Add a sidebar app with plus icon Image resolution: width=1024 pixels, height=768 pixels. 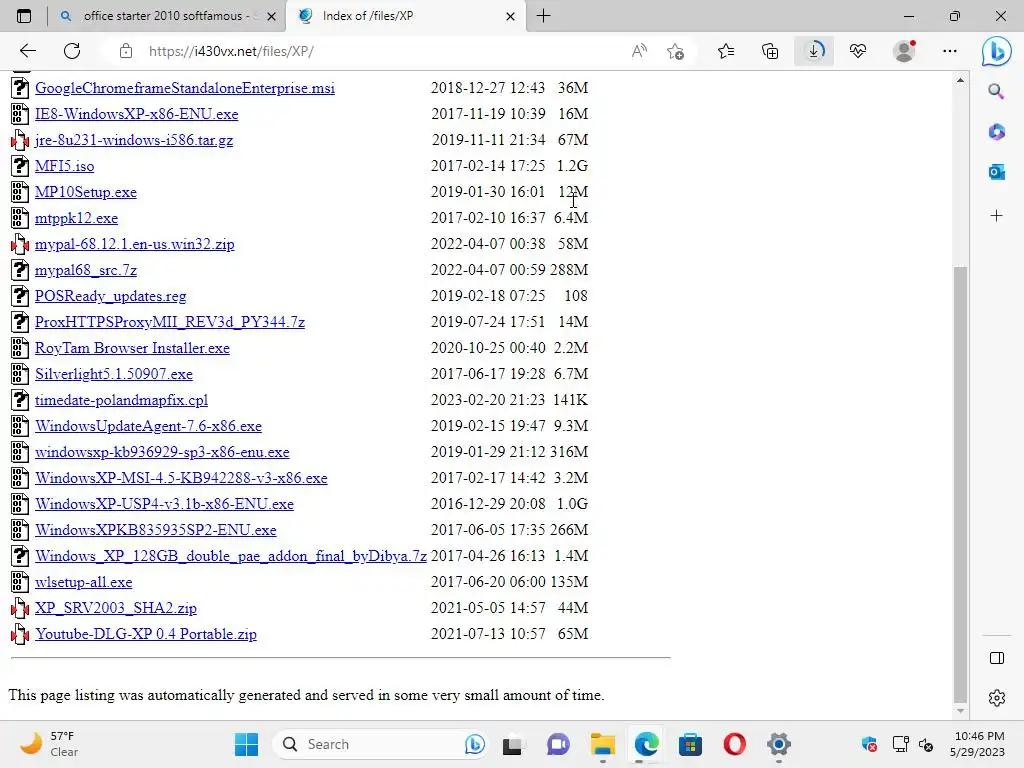996,216
